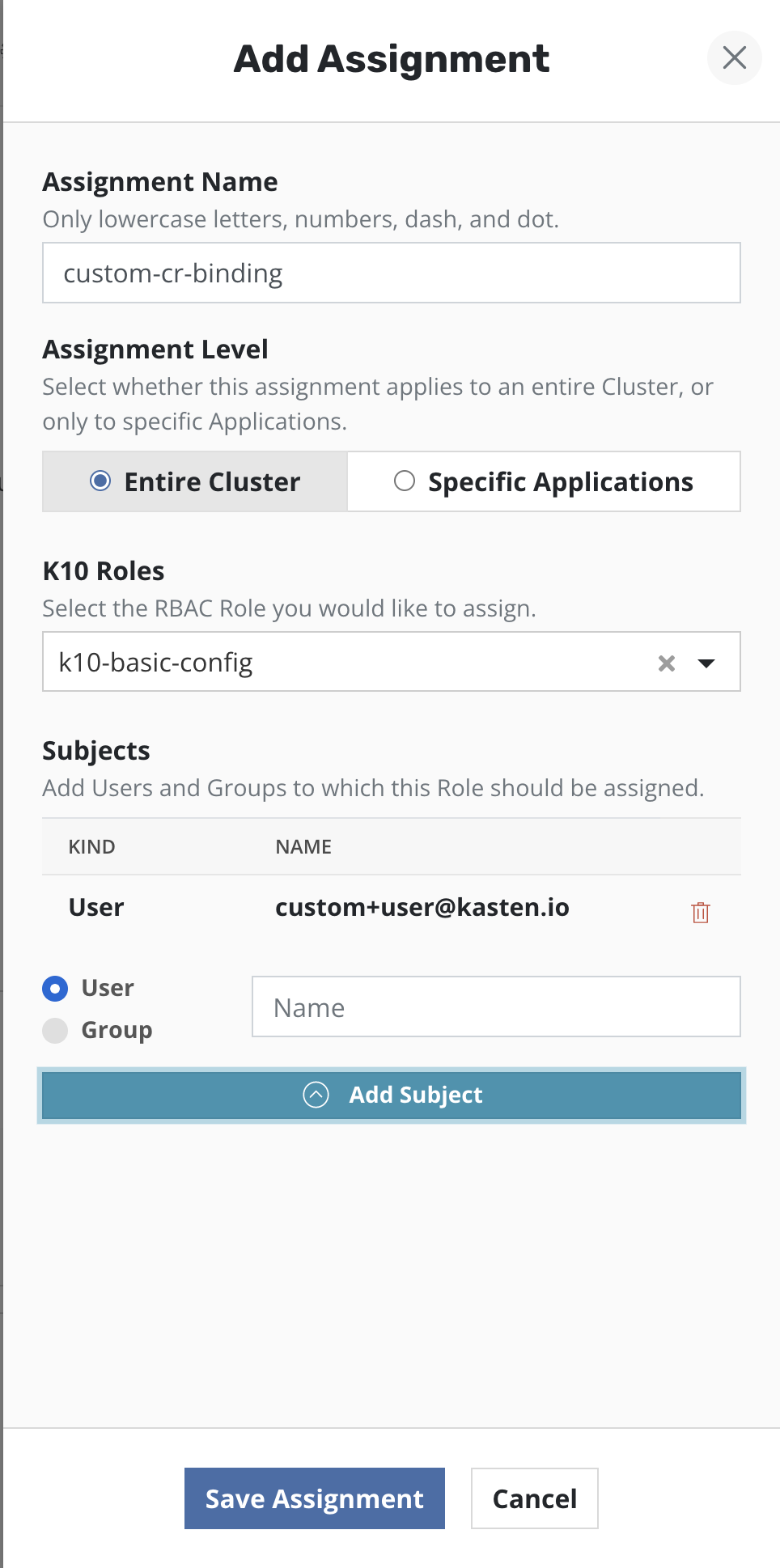Switch subject type to Group
780x1568 pixels.
click(55, 1031)
